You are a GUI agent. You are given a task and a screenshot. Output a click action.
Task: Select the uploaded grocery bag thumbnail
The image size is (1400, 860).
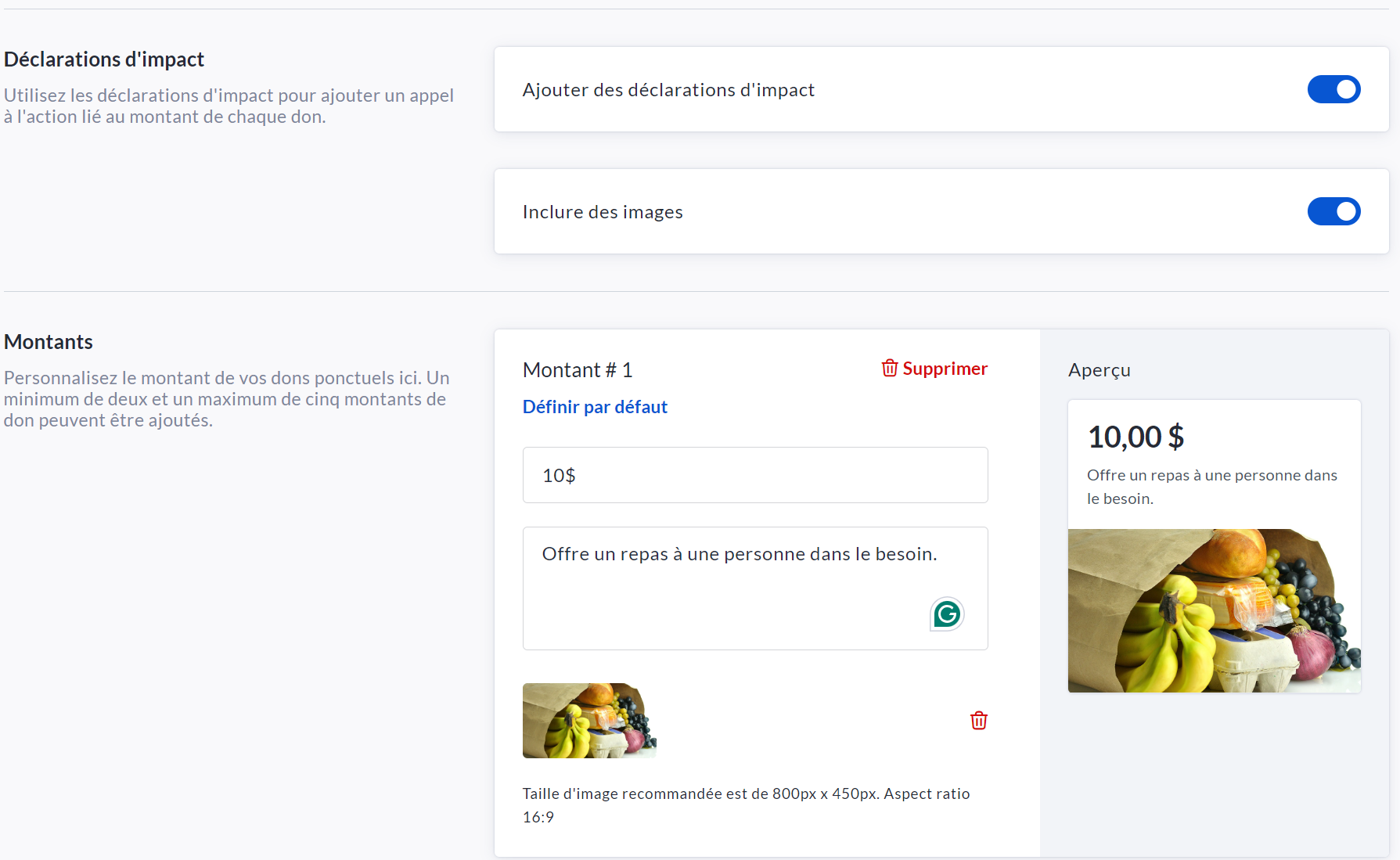pyautogui.click(x=589, y=721)
